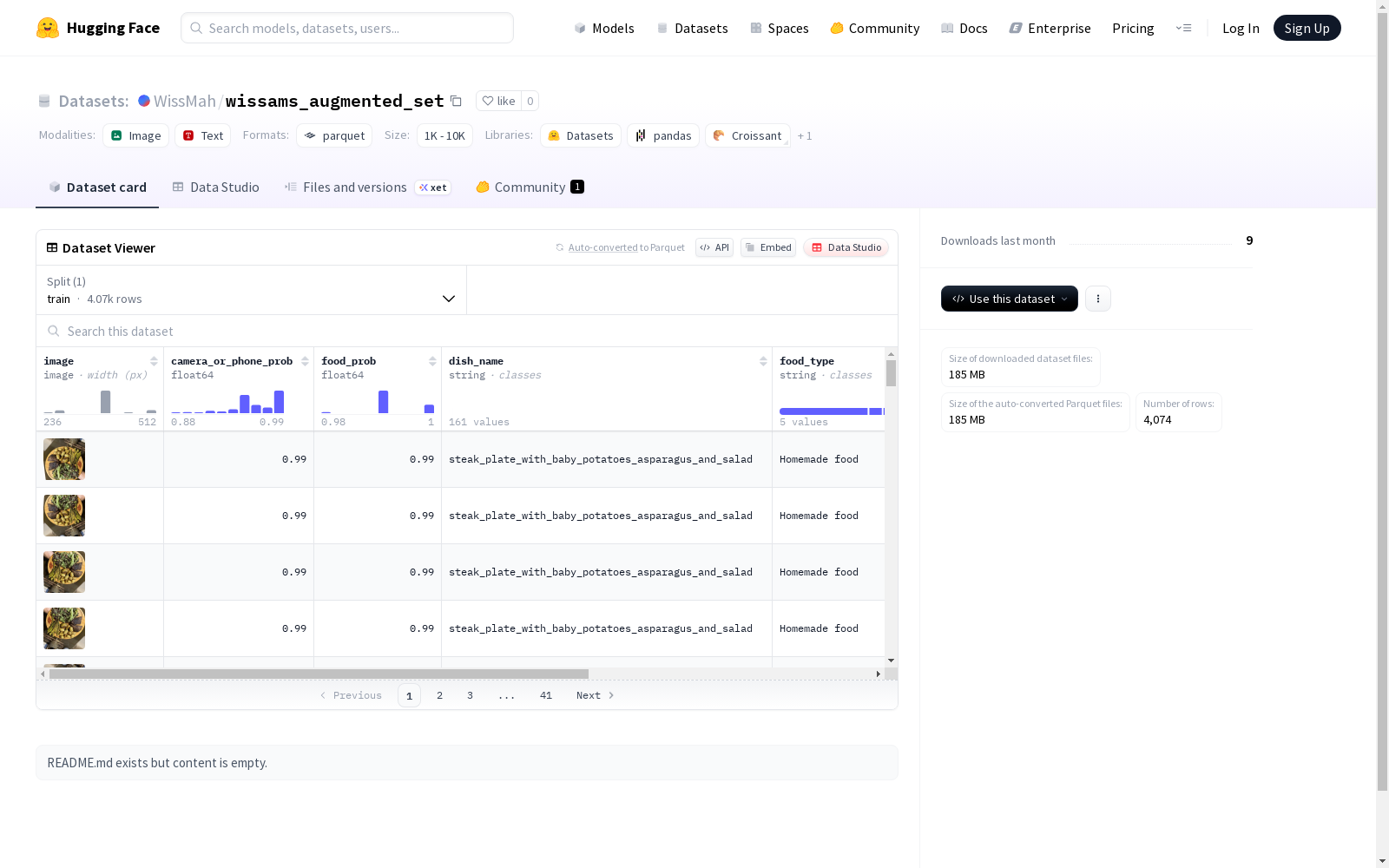The image size is (1389, 868).
Task: Open Data Studio from the viewer header
Action: coord(846,247)
